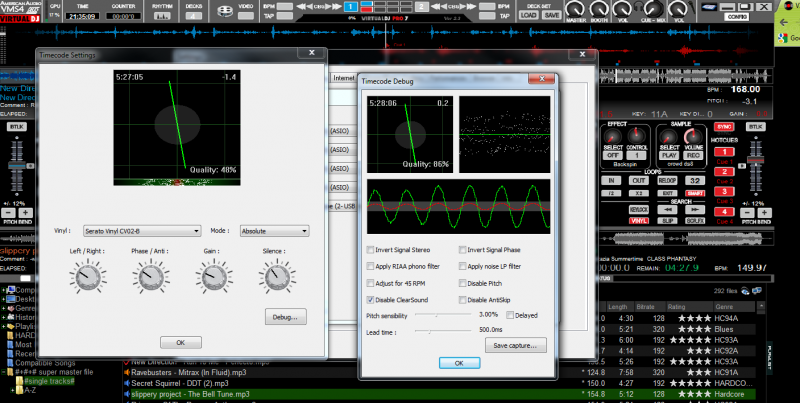The height and width of the screenshot is (403, 800).
Task: Check Apply RIAA phono filter
Action: [x=372, y=266]
